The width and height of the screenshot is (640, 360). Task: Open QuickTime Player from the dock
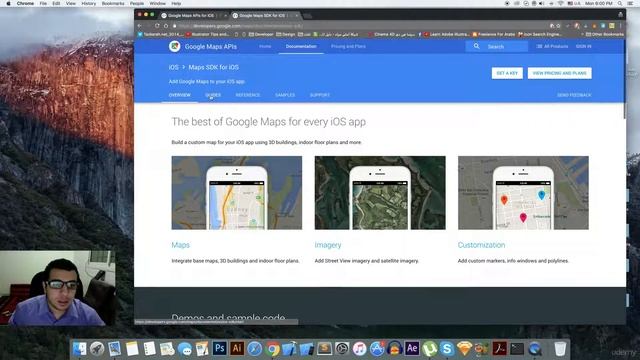[534, 349]
